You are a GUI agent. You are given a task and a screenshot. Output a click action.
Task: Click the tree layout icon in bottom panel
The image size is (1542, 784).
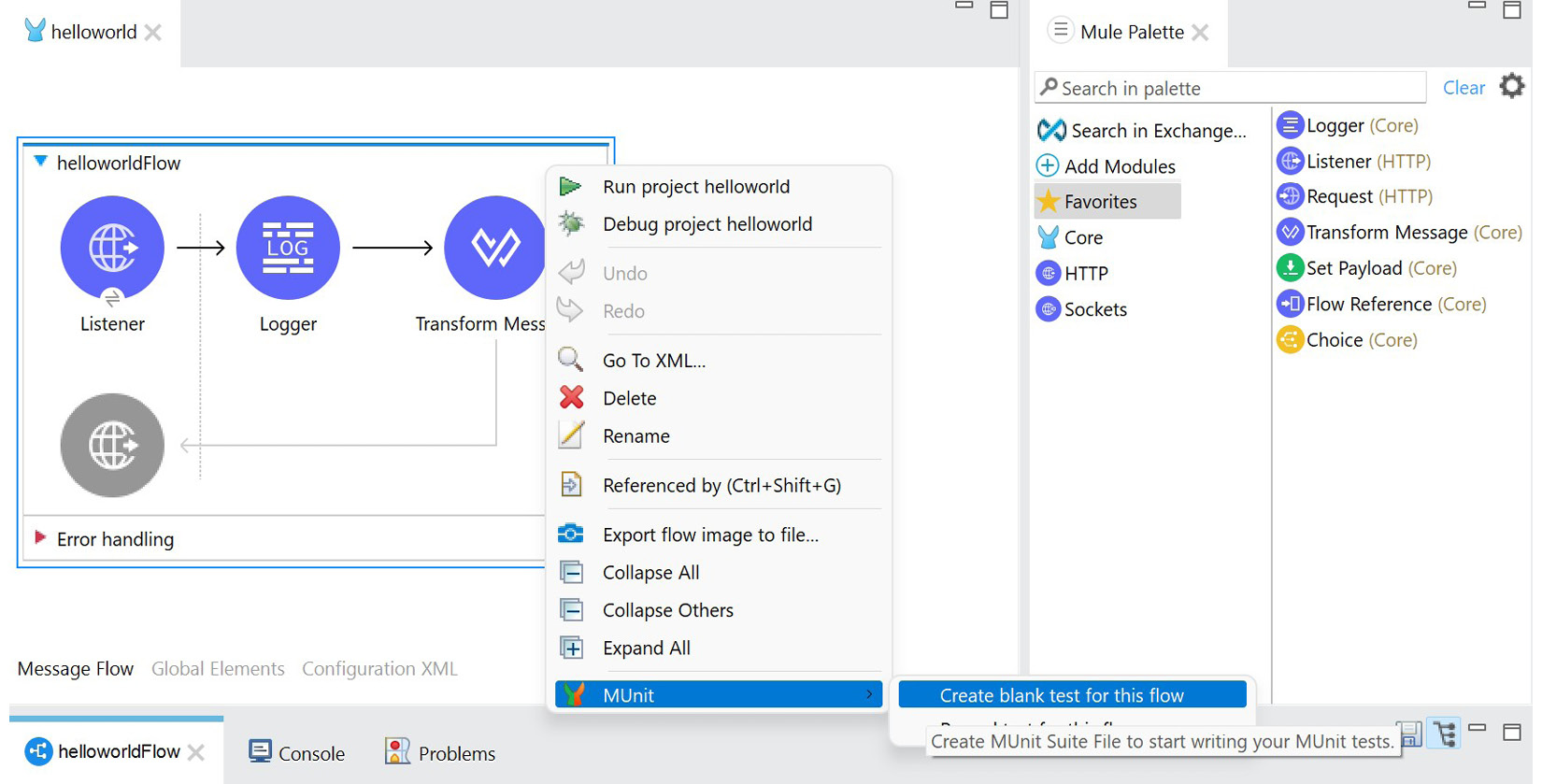click(1445, 734)
